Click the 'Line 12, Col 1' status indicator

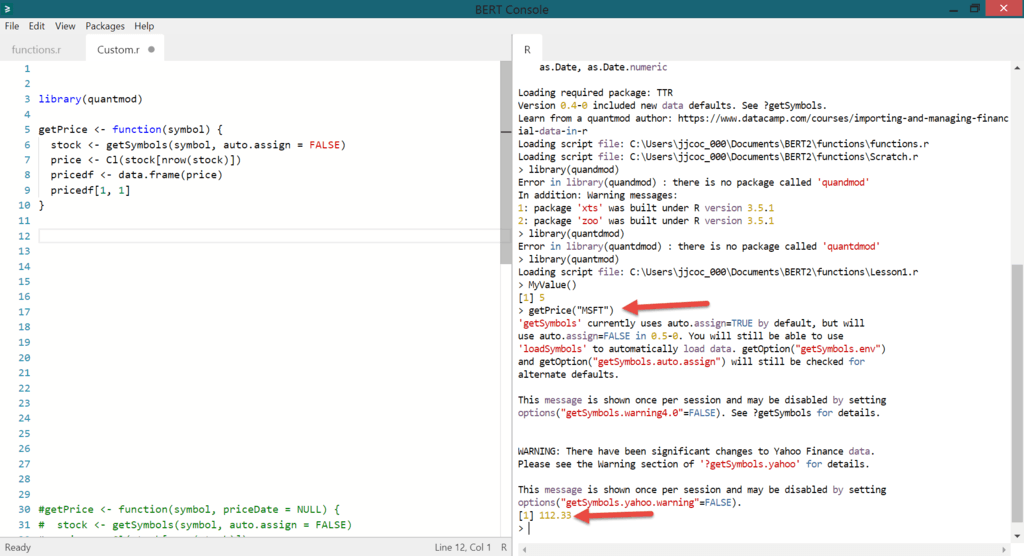(462, 548)
